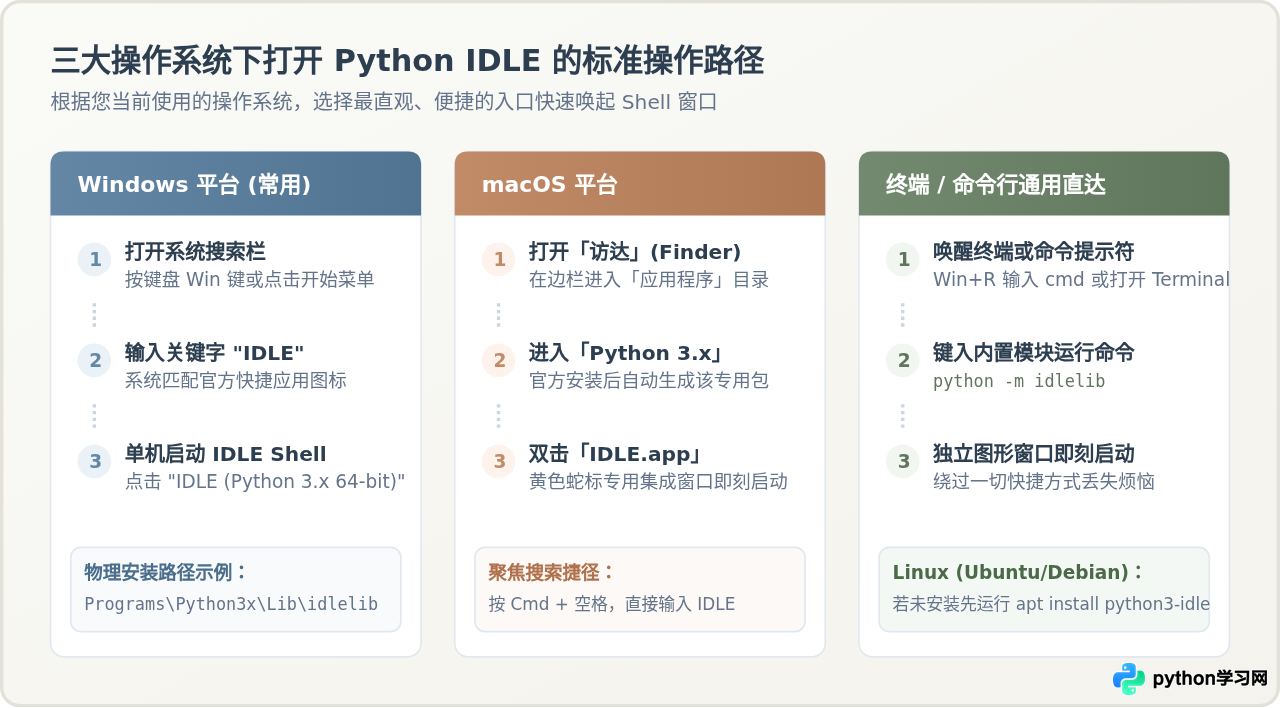Click the Linux (Ubuntu/Debian) label
This screenshot has width=1280, height=708.
tap(1017, 572)
